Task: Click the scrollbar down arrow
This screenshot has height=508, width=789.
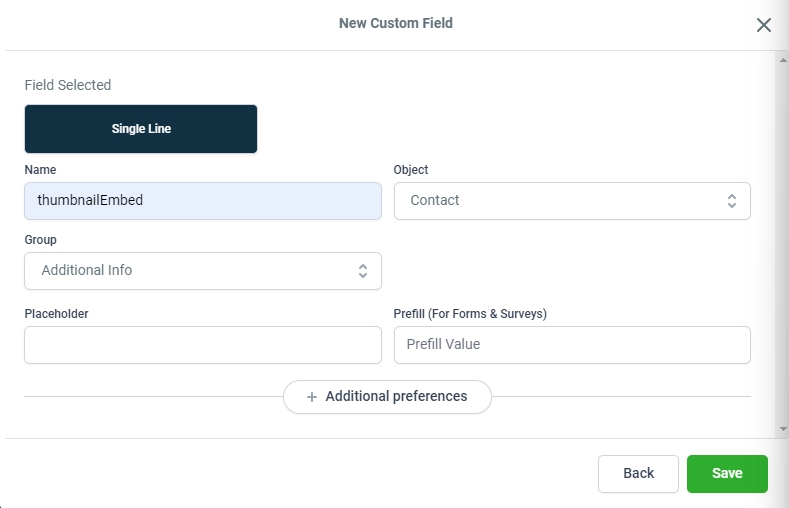Action: tap(781, 429)
